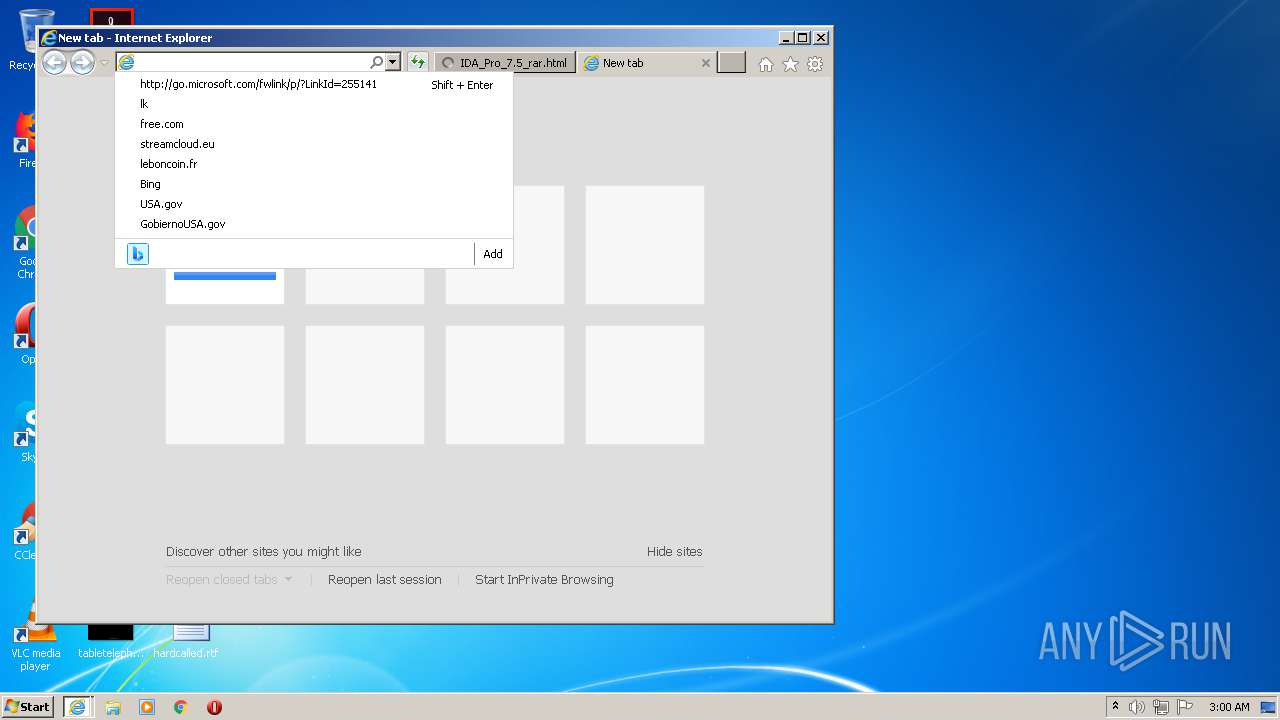Click Internet Explorer taskbar icon

point(77,707)
